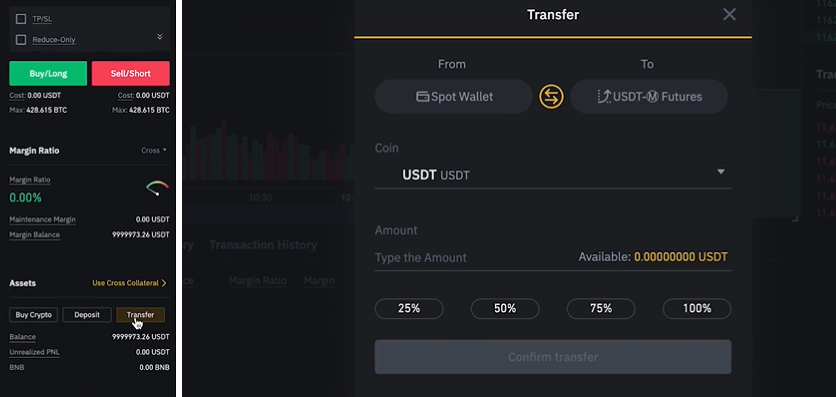Image resolution: width=836 pixels, height=397 pixels.
Task: Switch to Transaction History tab
Action: coord(263,245)
